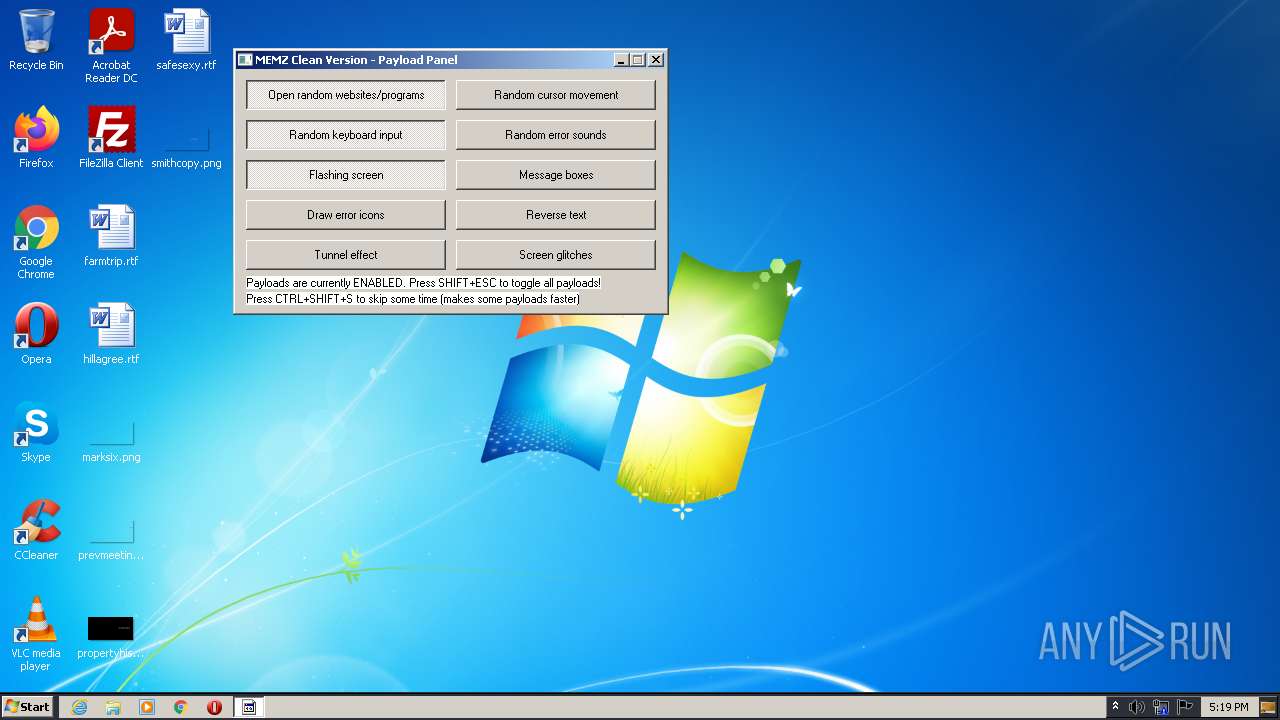Launch Acrobat Reader DC from desktop

111,46
